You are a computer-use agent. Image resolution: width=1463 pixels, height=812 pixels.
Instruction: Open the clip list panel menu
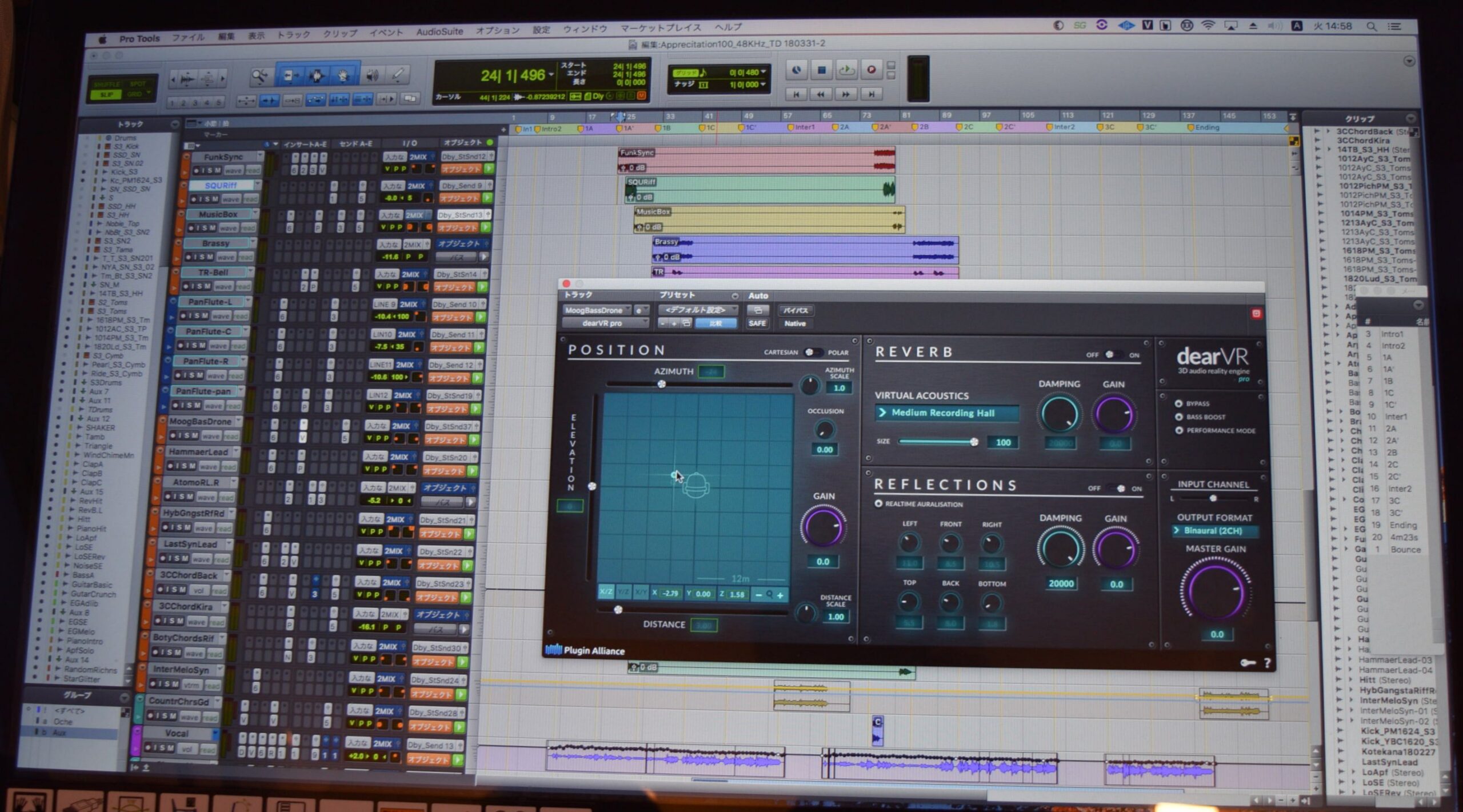(x=1410, y=118)
